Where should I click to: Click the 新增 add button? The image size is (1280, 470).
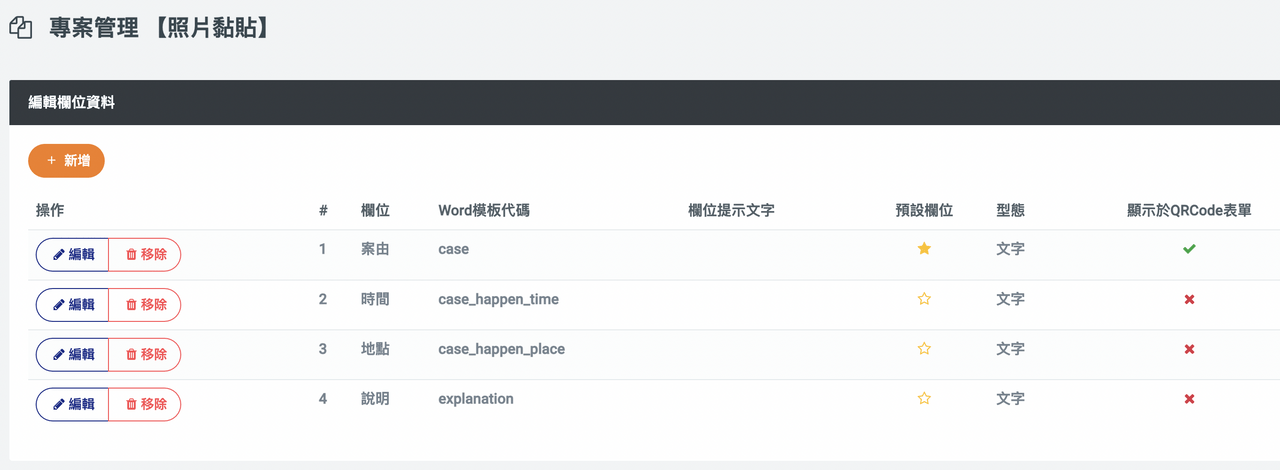tap(66, 160)
